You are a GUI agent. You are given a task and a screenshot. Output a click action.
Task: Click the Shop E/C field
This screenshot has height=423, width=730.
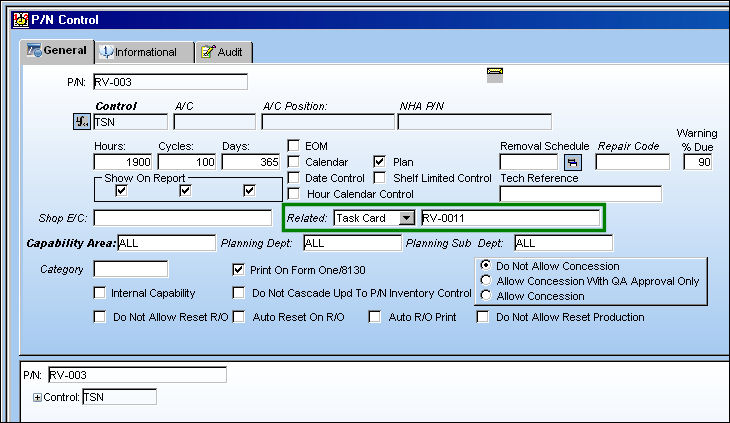click(x=183, y=218)
